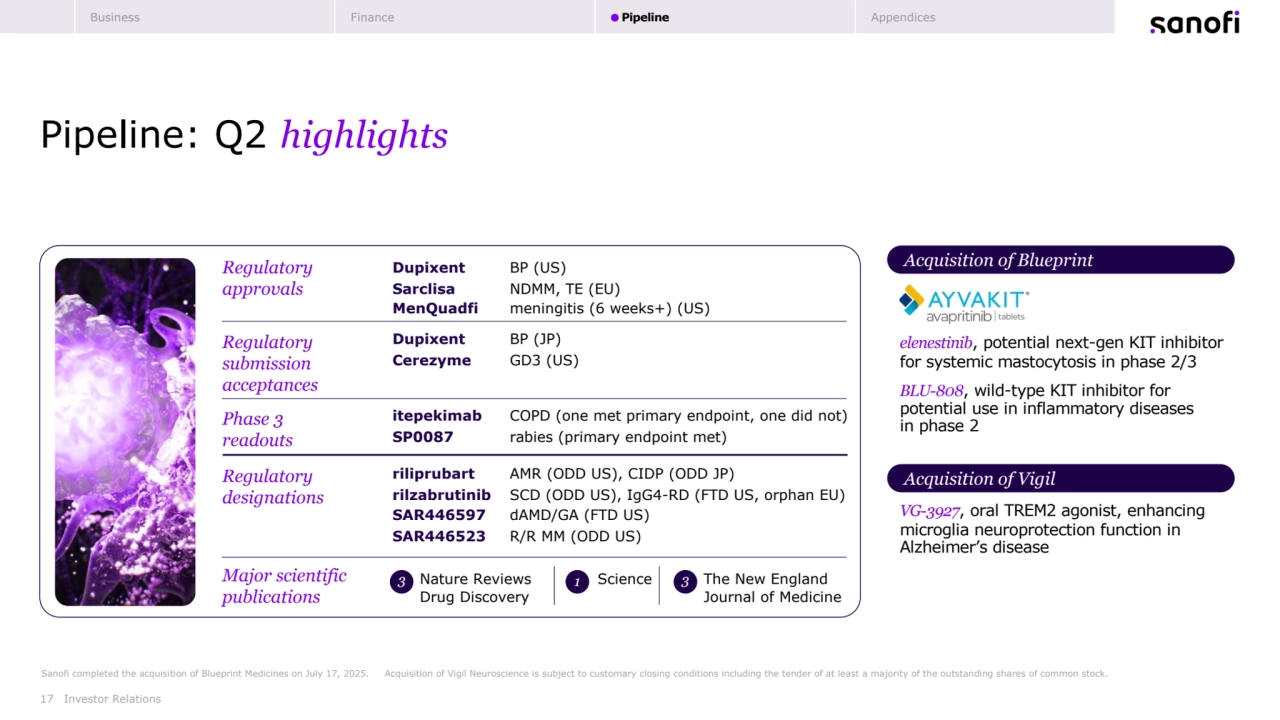
Task: Click Dupixent in the submission acceptances row
Action: (428, 339)
